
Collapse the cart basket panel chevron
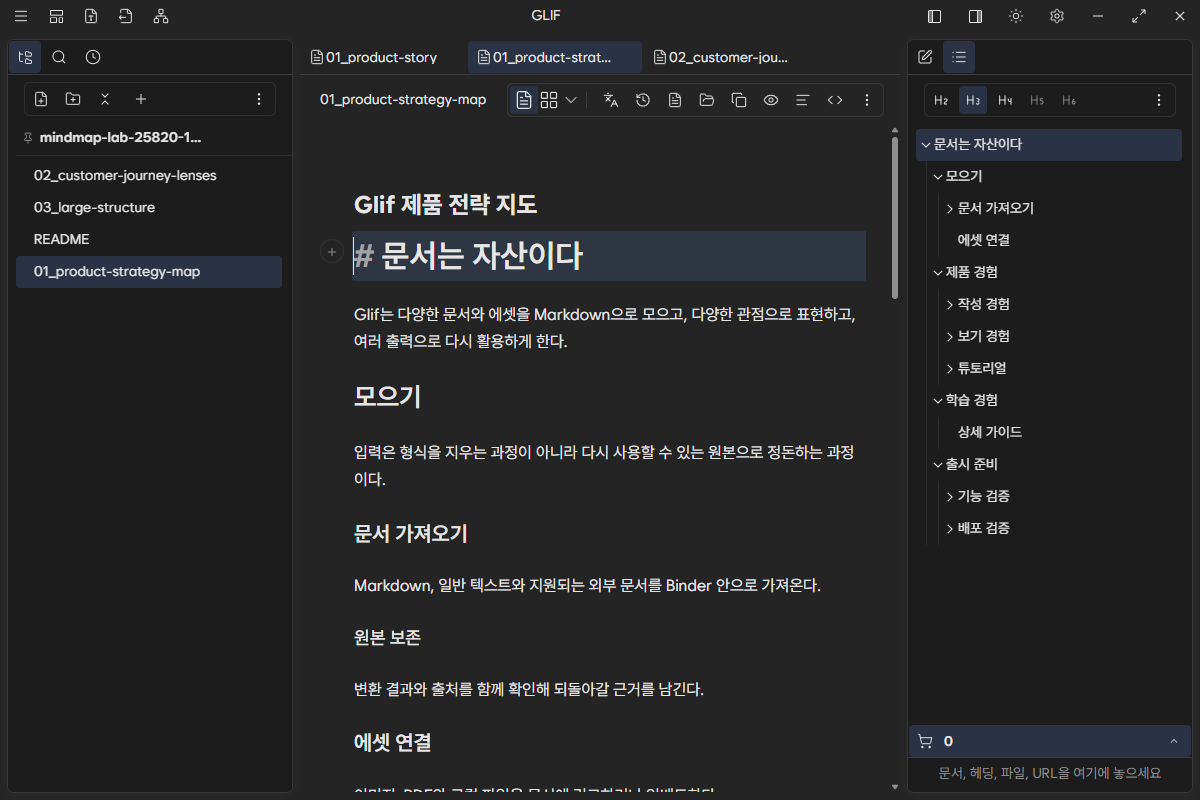(x=1173, y=741)
